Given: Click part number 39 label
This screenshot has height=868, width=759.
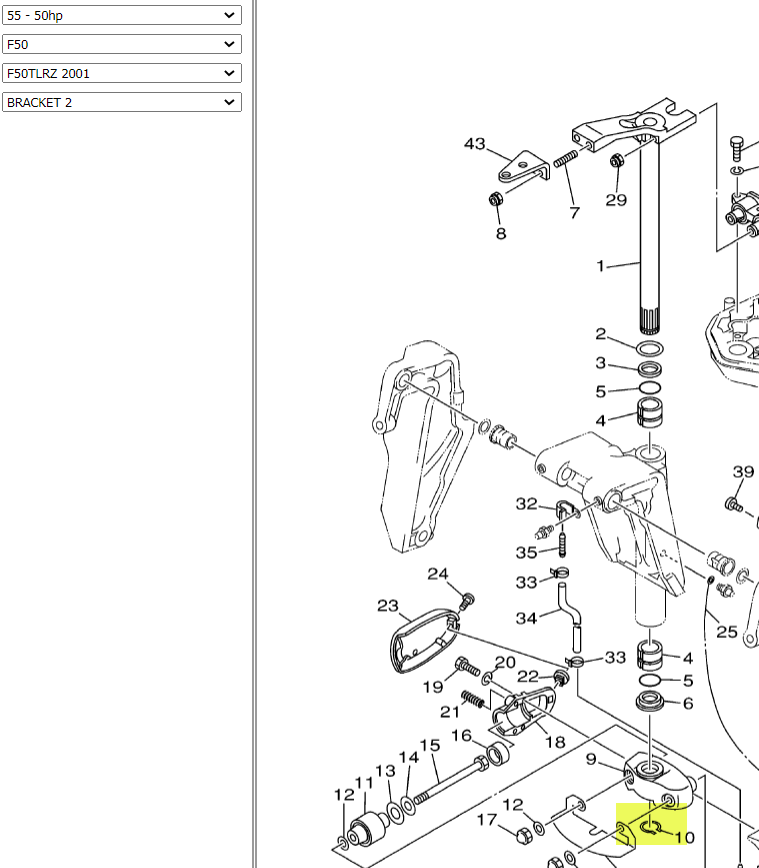Looking at the screenshot, I should coord(743,472).
